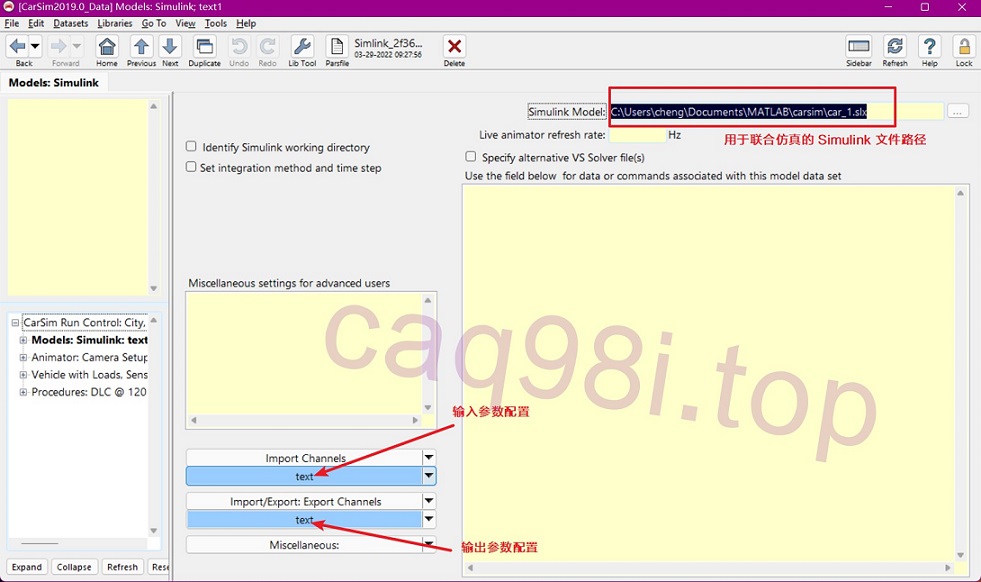
Task: Click the Redo icon
Action: [268, 46]
